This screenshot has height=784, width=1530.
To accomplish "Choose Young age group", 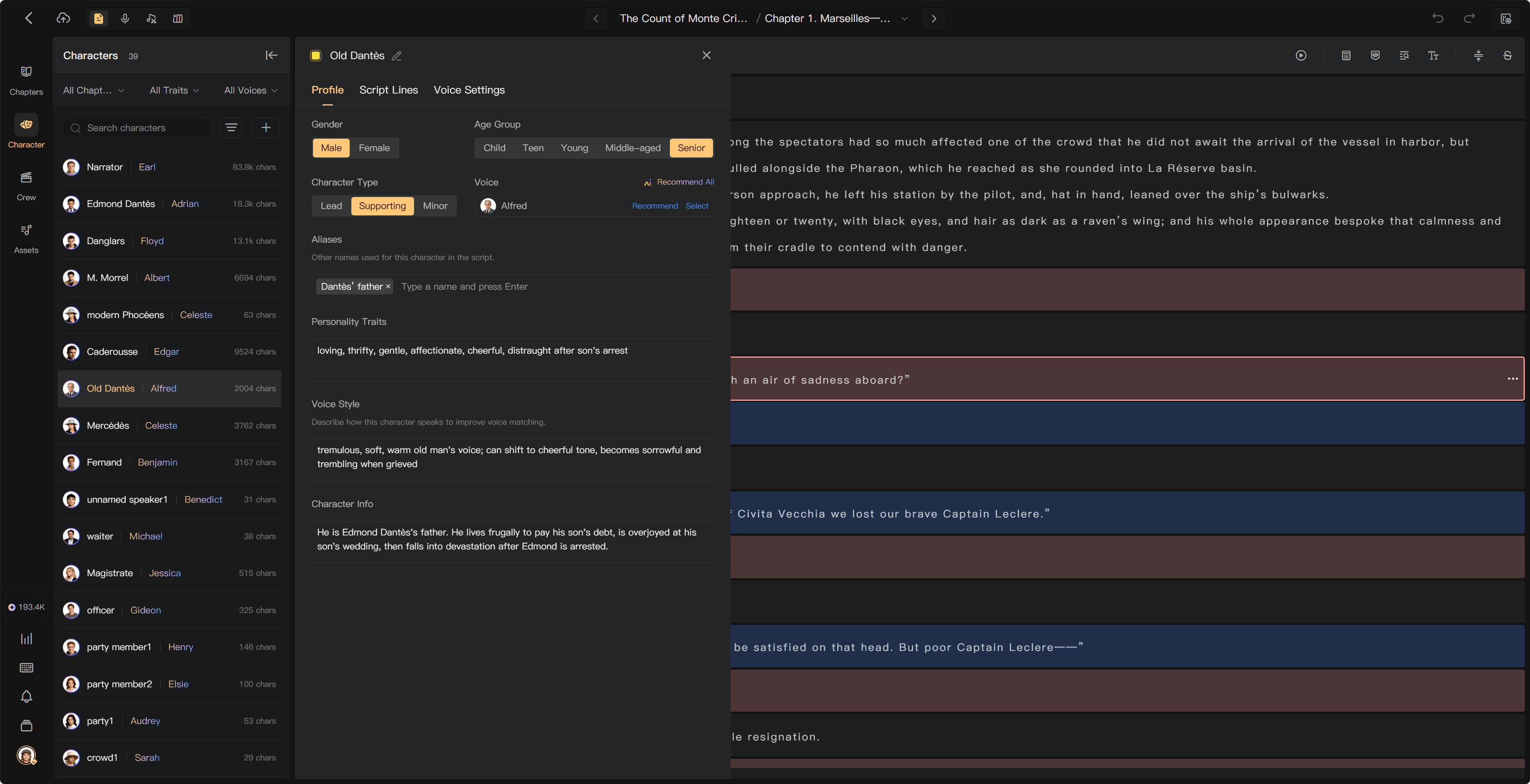I will (x=574, y=148).
